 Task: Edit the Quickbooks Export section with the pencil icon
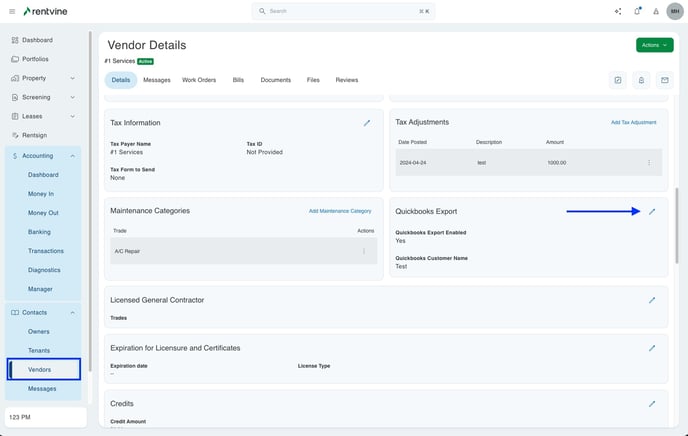point(652,212)
